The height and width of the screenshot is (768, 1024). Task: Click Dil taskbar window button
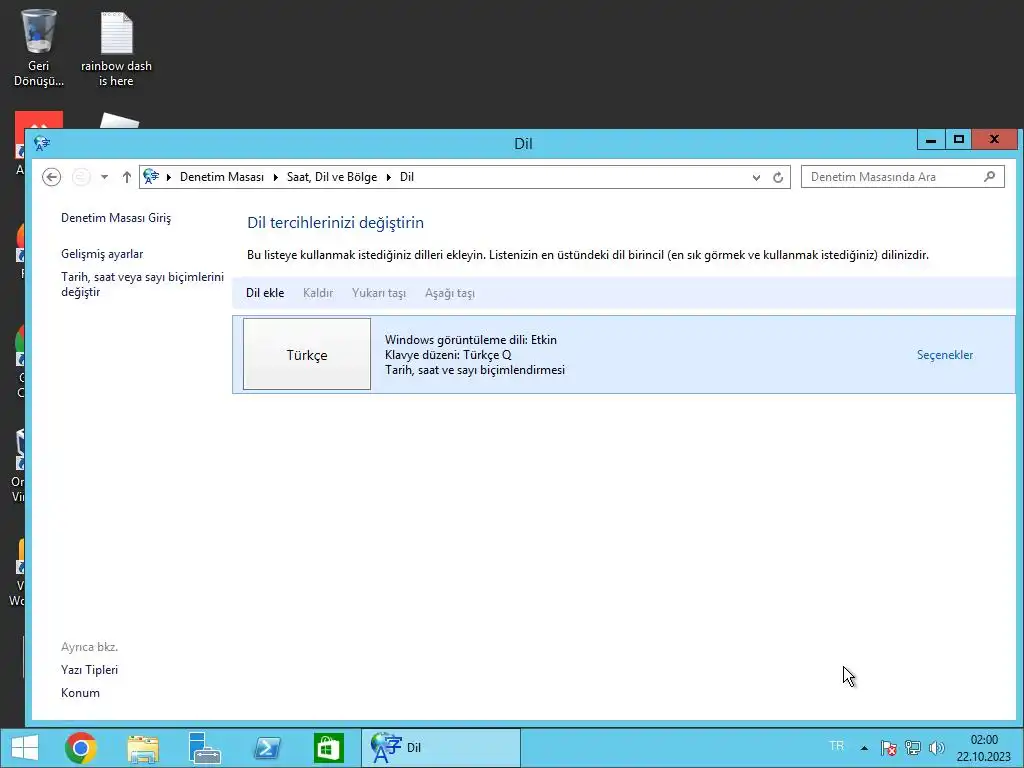point(441,748)
